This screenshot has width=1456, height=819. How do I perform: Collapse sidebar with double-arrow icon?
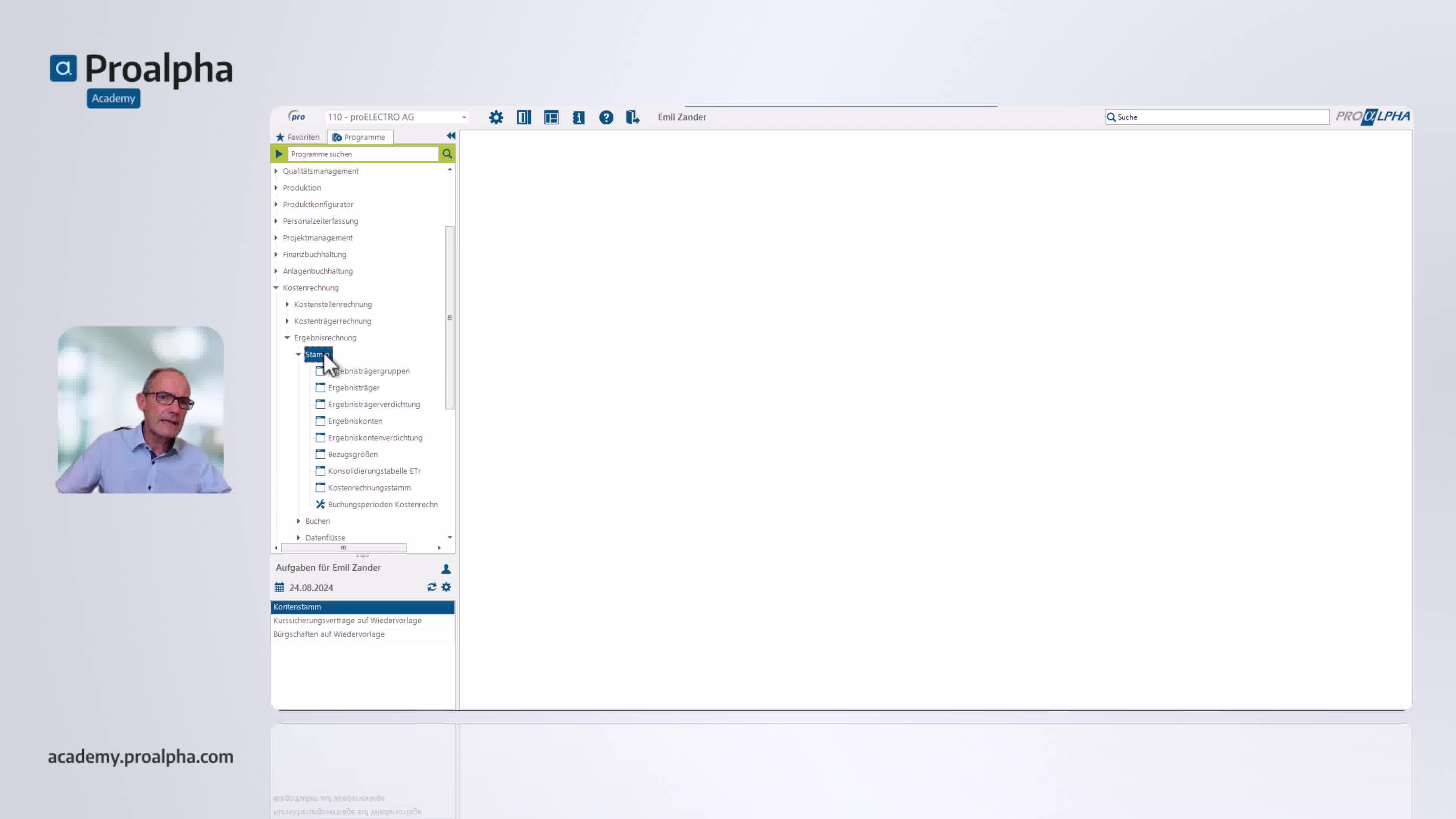point(450,136)
